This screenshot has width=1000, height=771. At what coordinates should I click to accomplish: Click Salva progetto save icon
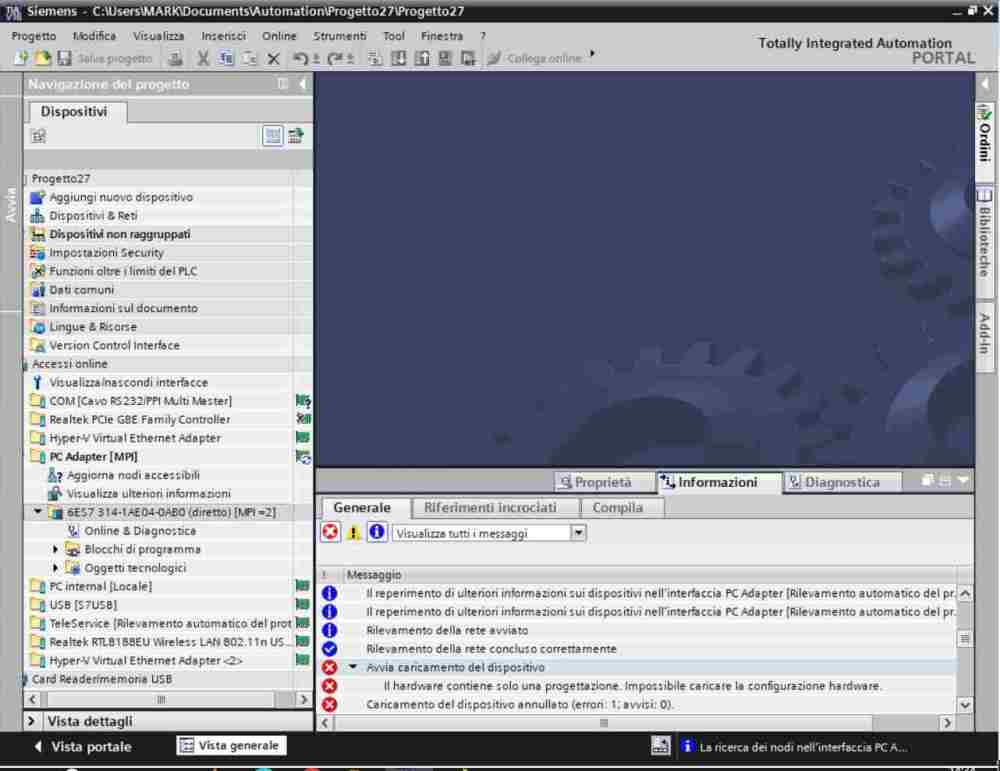pyautogui.click(x=64, y=58)
